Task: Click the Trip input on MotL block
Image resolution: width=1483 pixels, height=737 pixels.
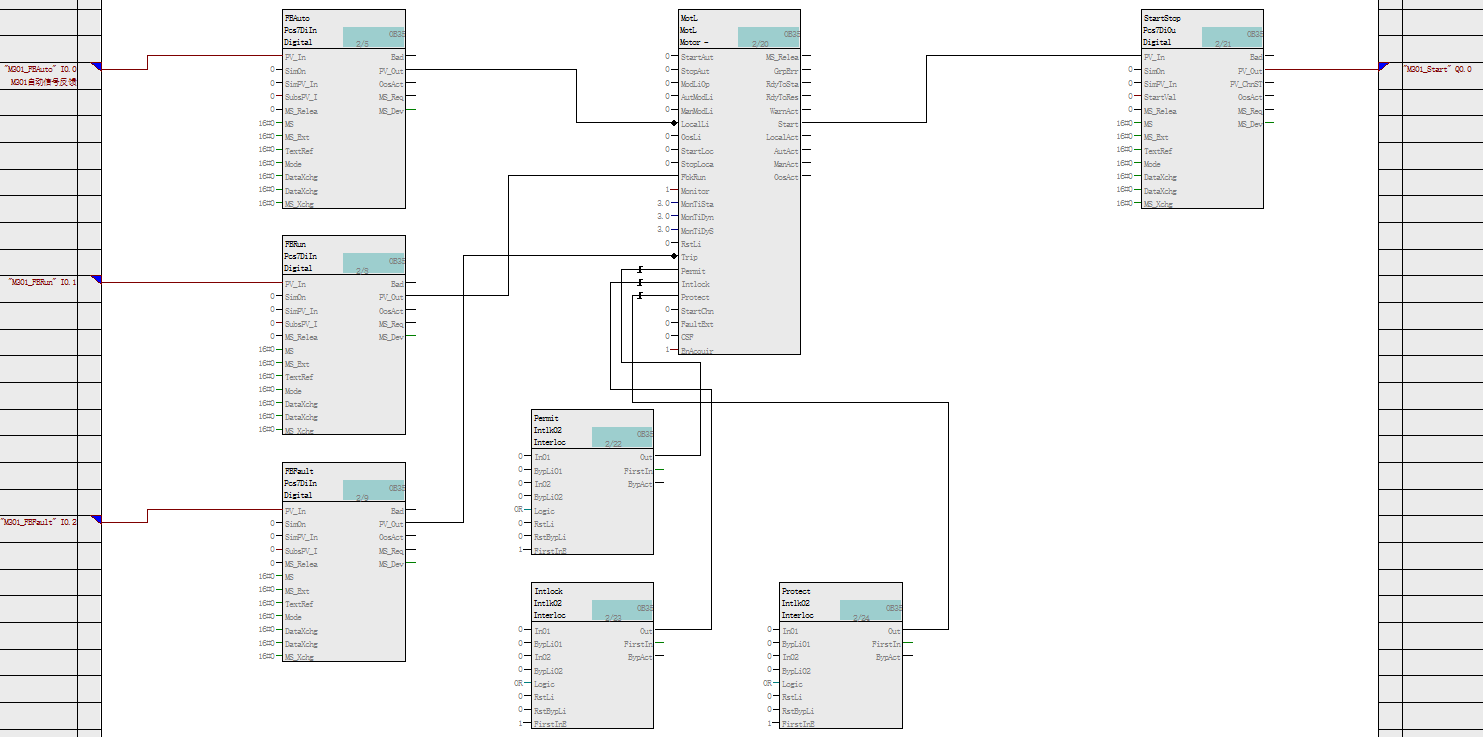Action: [x=690, y=257]
